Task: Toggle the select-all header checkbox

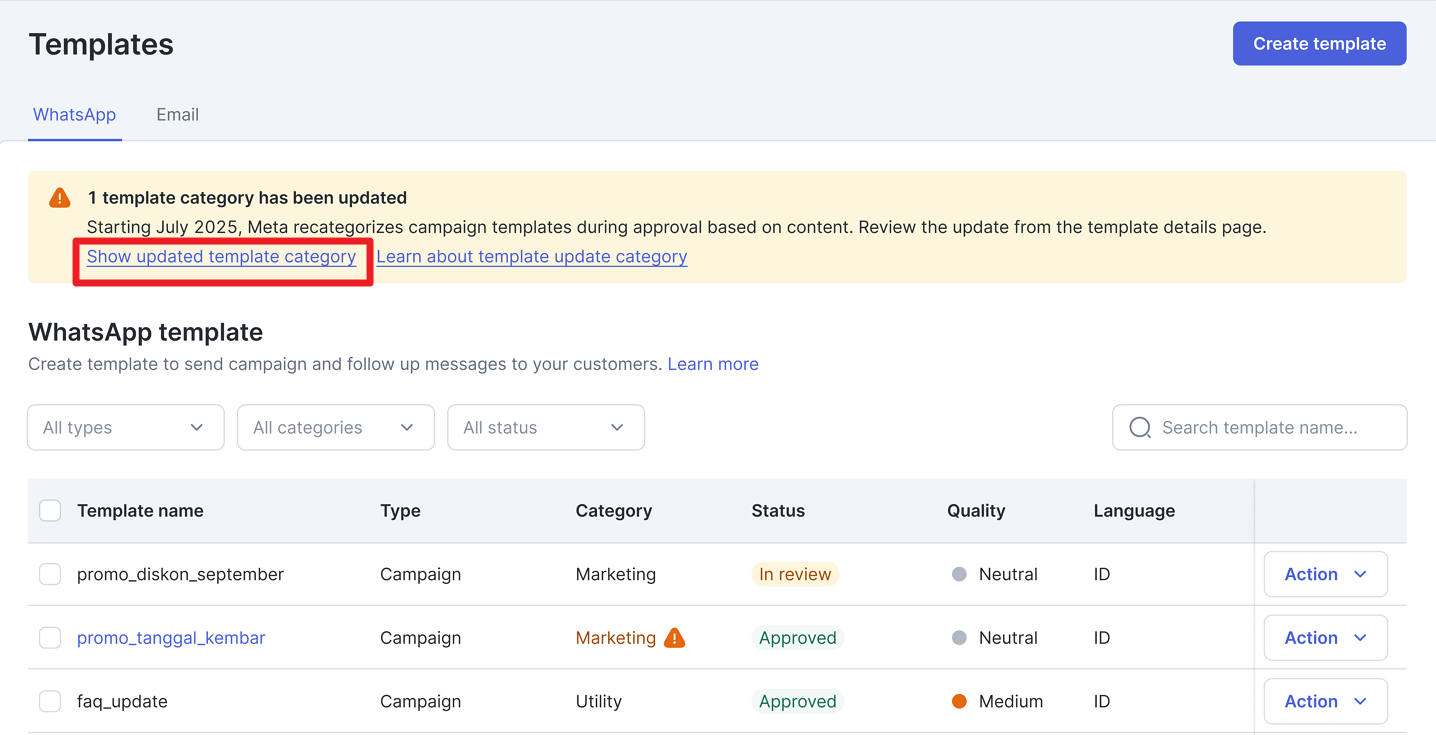Action: coord(50,511)
